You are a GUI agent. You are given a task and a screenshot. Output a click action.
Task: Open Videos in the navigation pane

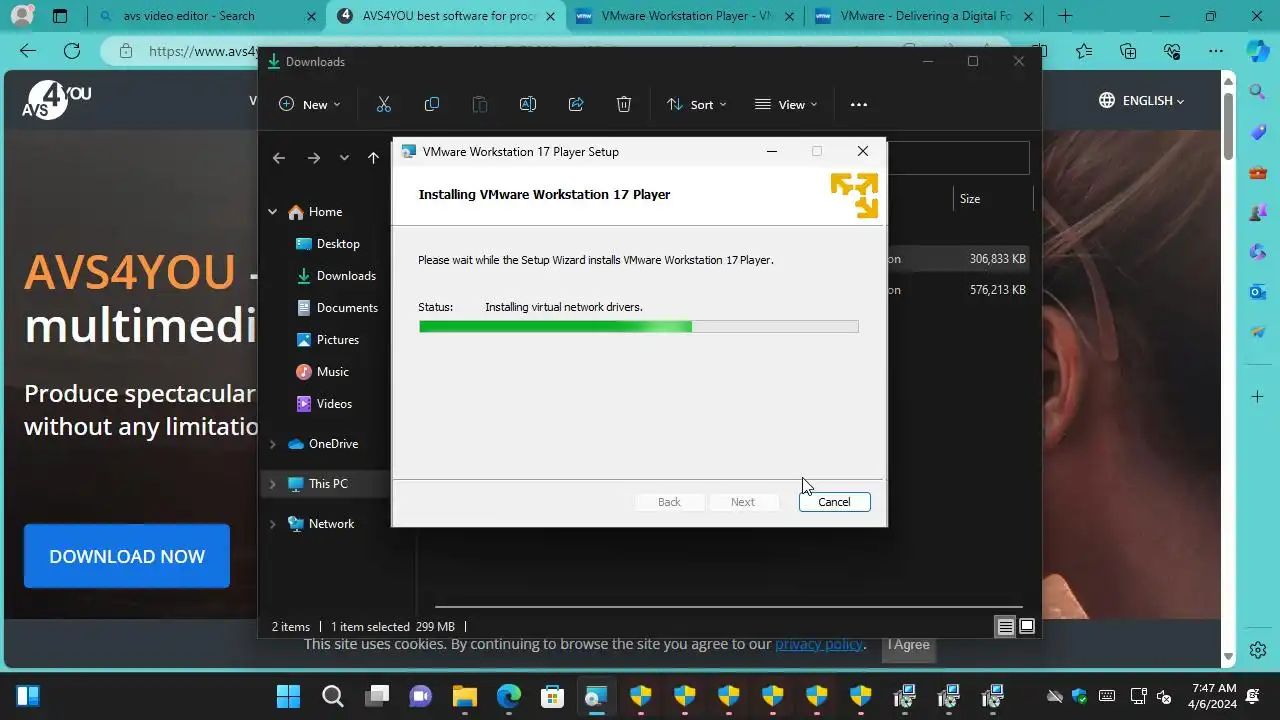(x=324, y=404)
